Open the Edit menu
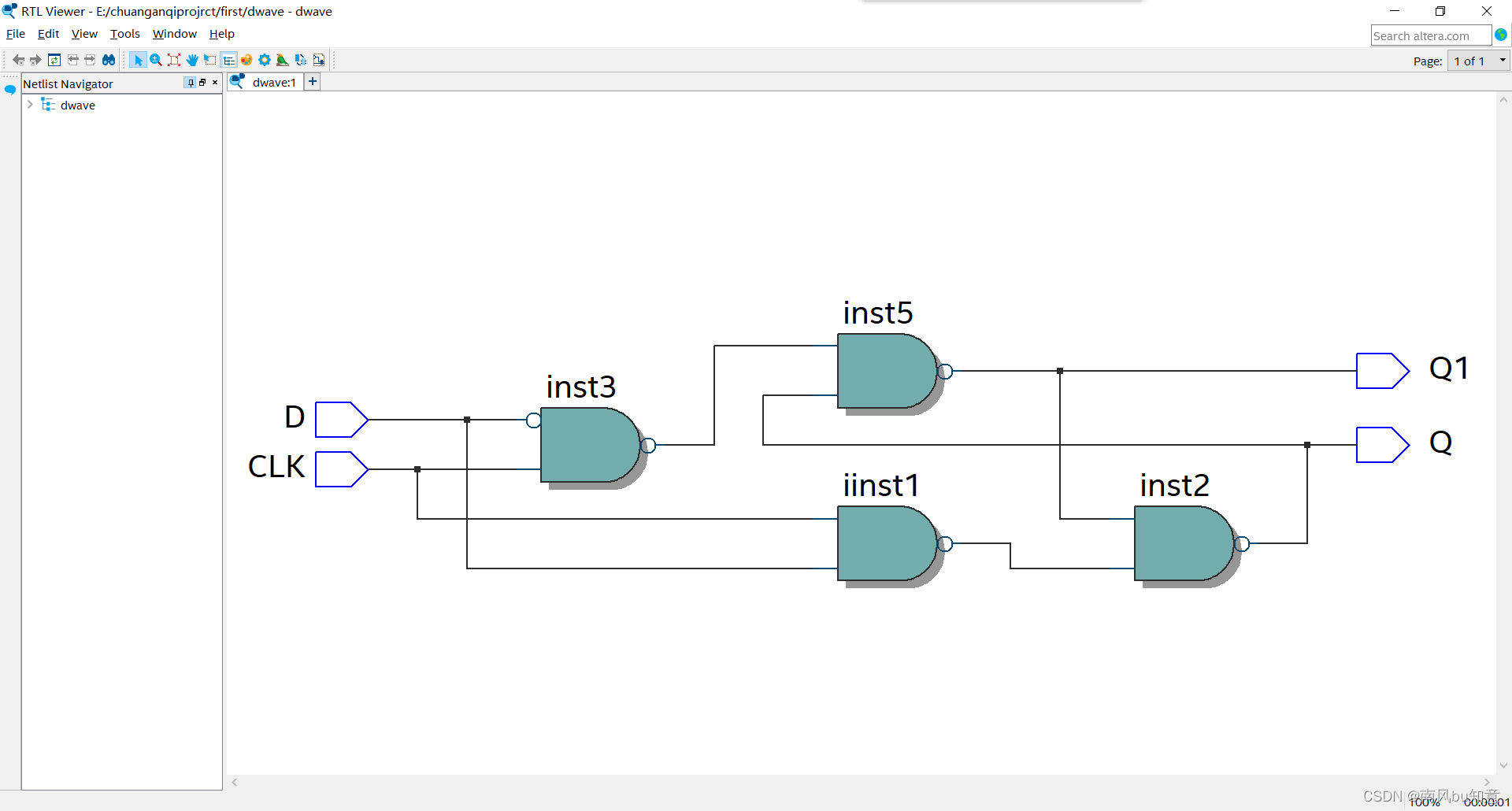The height and width of the screenshot is (811, 1512). click(x=49, y=34)
